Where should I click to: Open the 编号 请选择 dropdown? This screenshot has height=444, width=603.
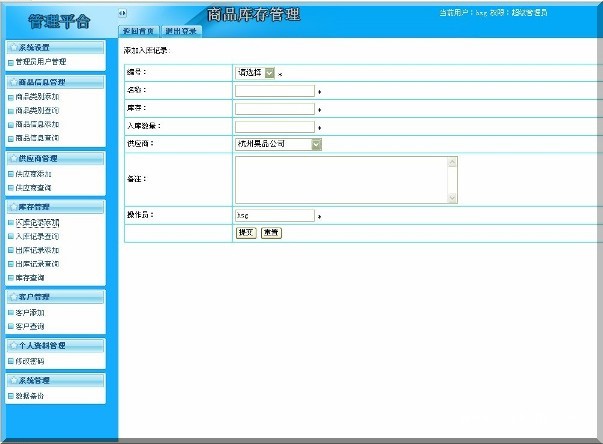[x=270, y=72]
